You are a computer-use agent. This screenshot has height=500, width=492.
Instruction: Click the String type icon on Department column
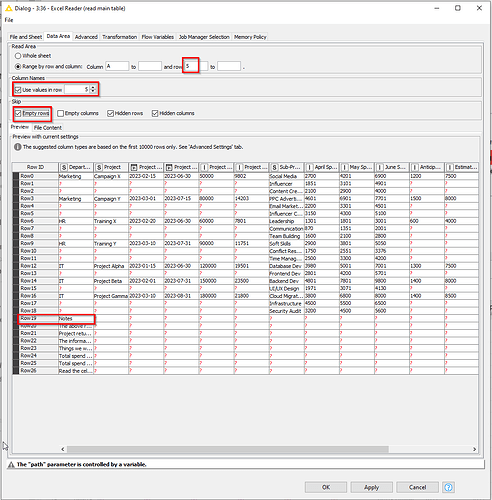pyautogui.click(x=64, y=167)
